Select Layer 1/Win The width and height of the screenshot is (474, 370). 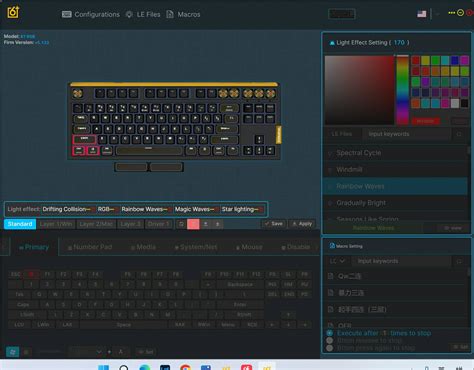pos(56,224)
